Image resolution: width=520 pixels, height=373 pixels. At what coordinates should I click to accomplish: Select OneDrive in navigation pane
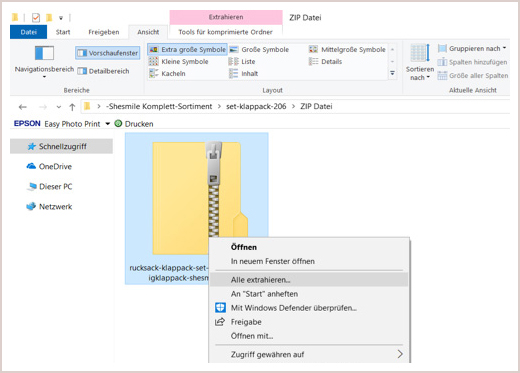(49, 166)
